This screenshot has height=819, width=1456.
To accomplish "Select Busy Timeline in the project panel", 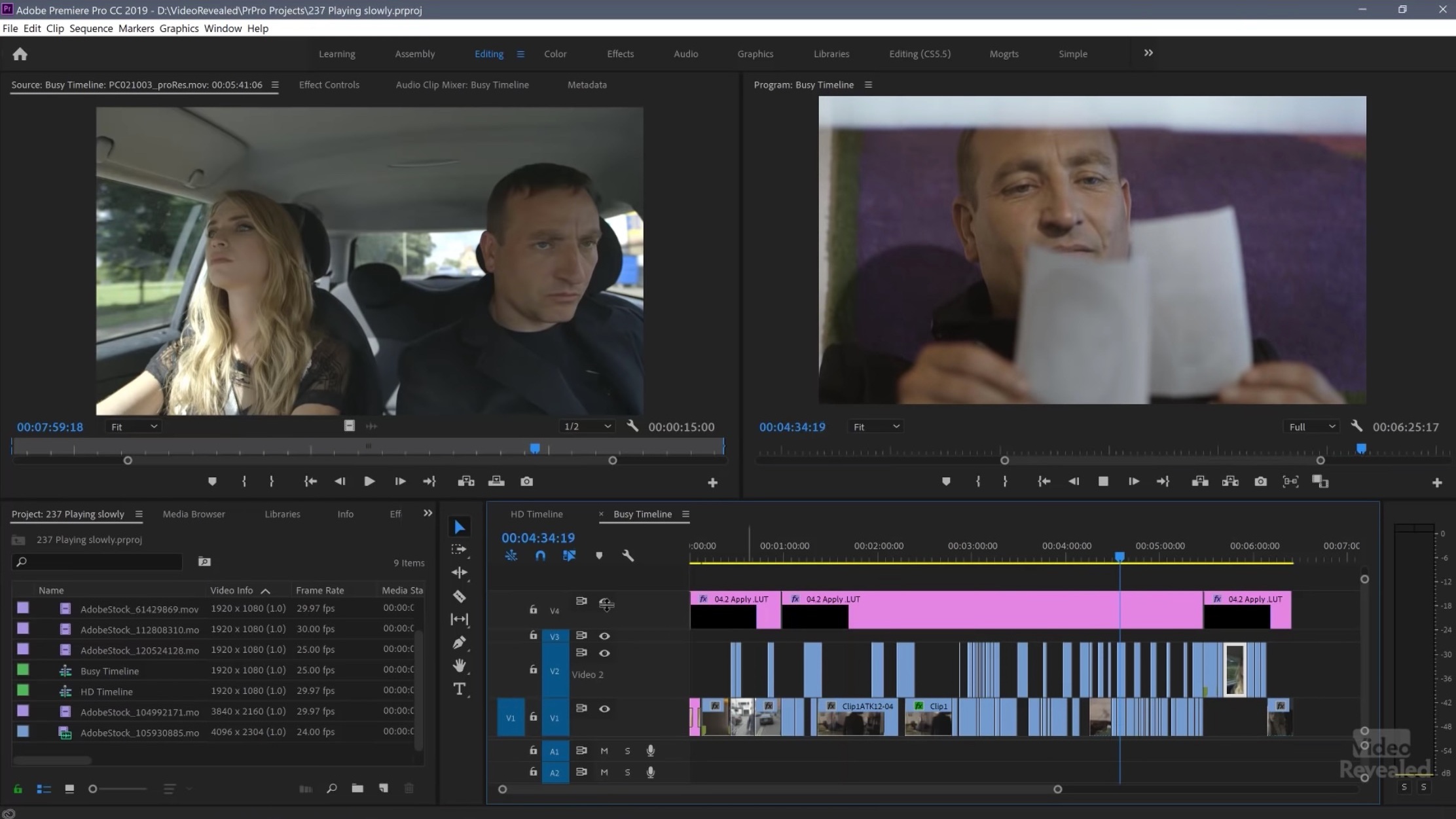I will click(109, 670).
